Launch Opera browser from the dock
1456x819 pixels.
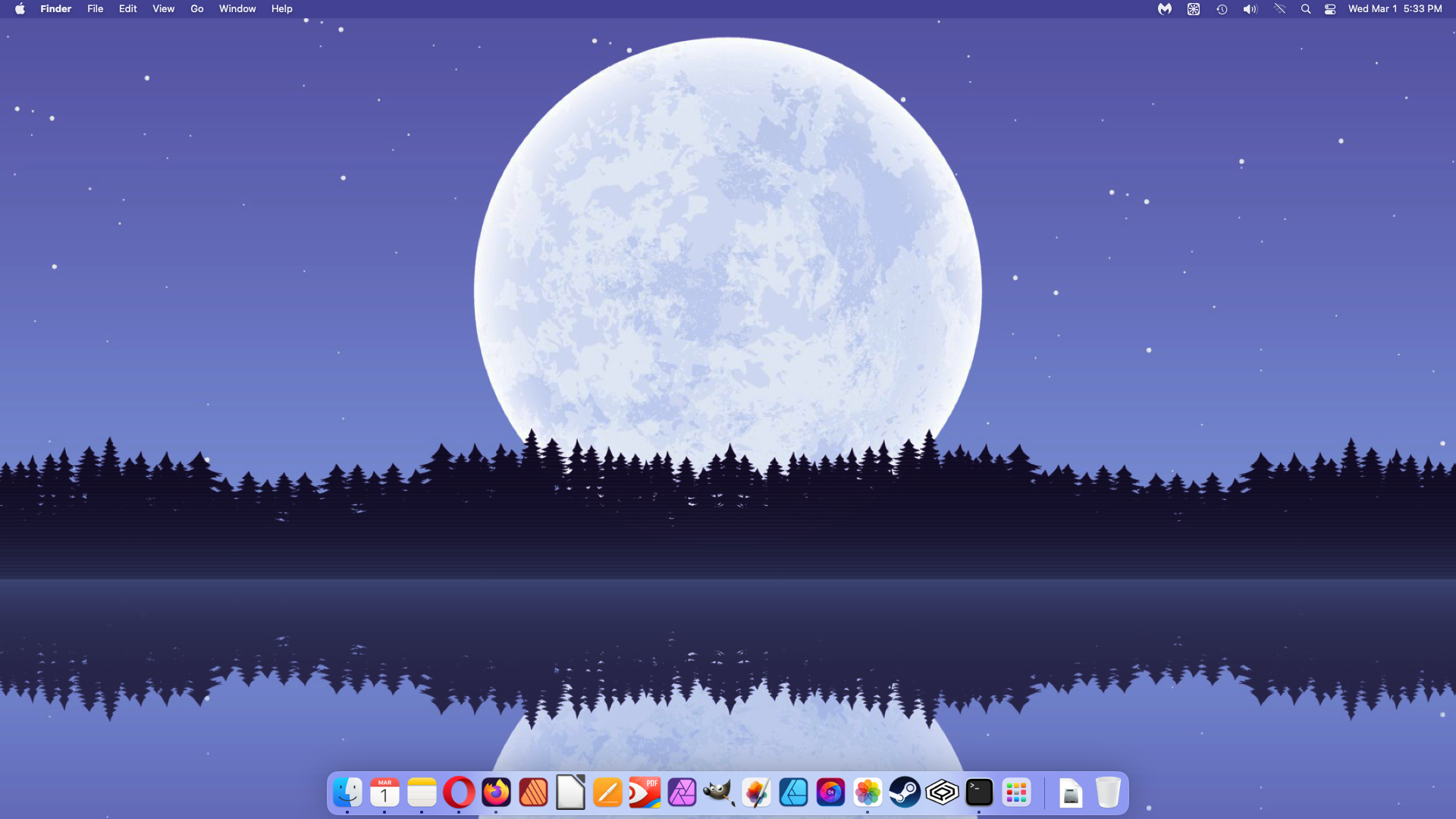(459, 793)
